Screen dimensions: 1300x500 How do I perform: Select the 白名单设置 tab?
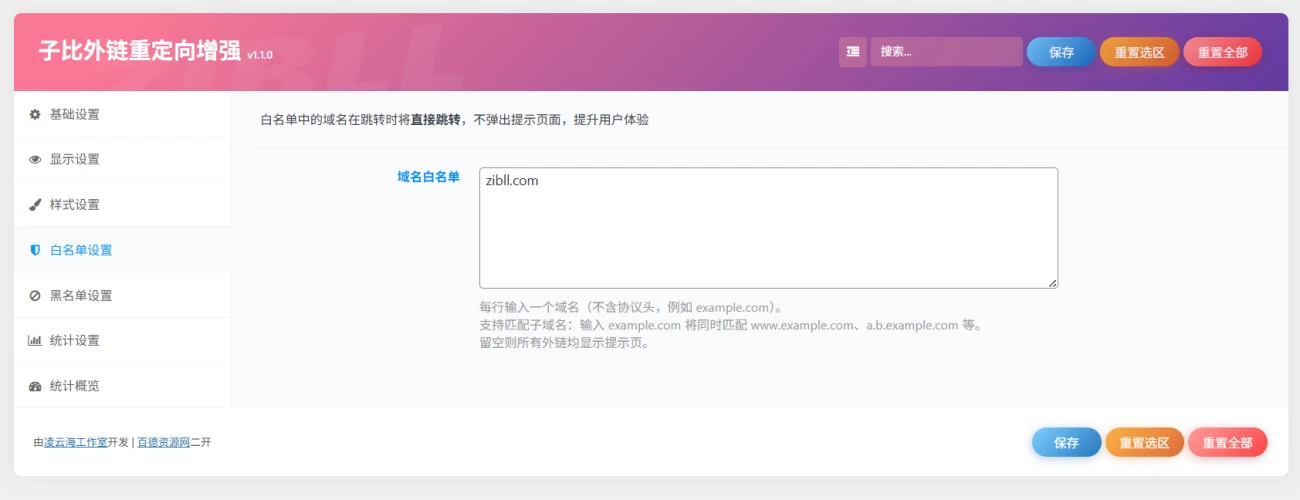tap(122, 250)
